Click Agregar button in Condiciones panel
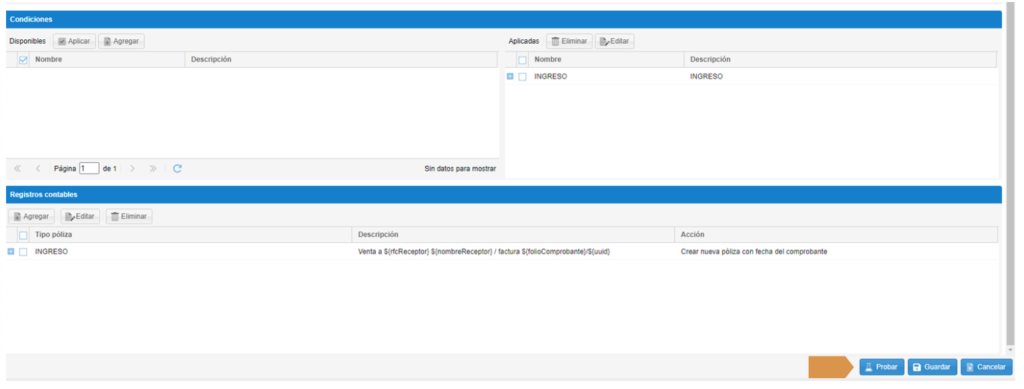Image resolution: width=1024 pixels, height=389 pixels. pos(121,41)
